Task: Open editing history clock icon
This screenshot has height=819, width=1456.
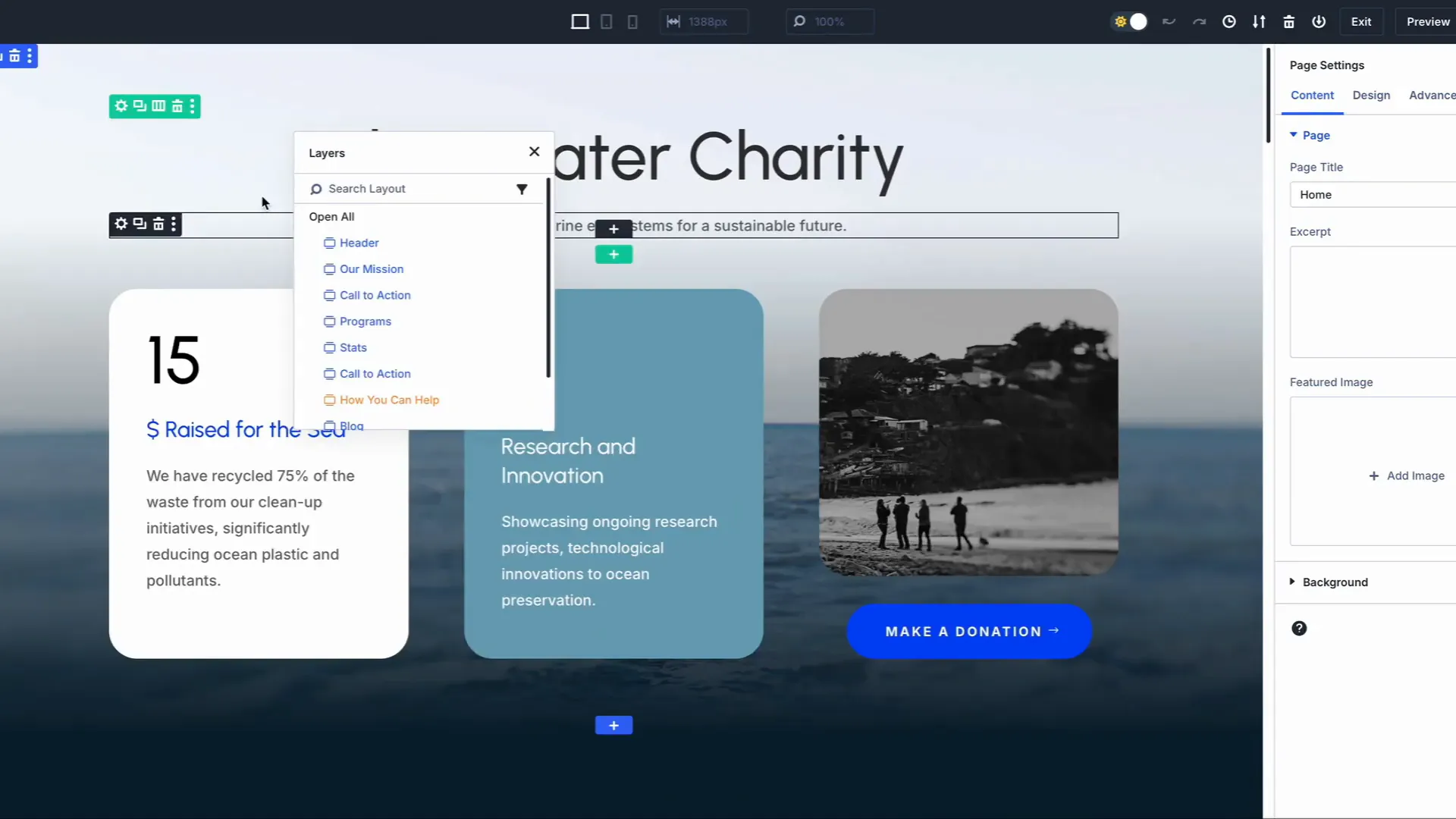Action: (x=1229, y=21)
